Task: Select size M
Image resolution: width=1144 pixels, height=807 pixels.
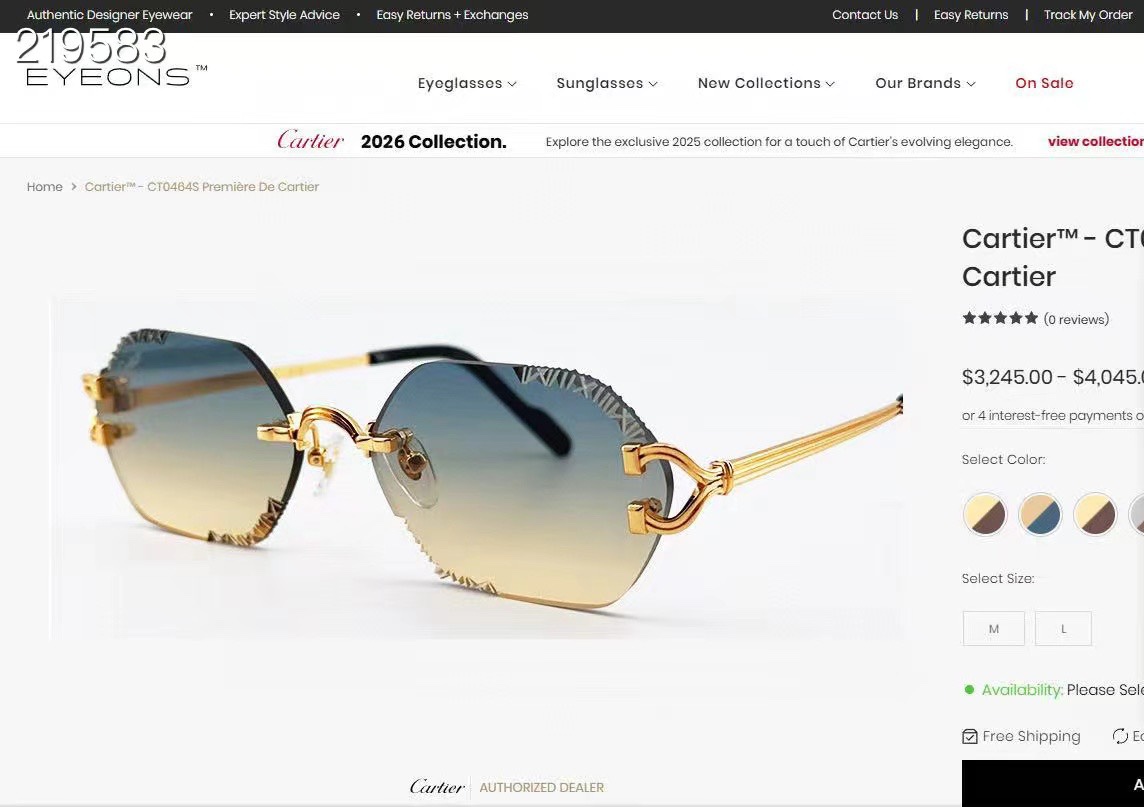Action: tap(994, 628)
